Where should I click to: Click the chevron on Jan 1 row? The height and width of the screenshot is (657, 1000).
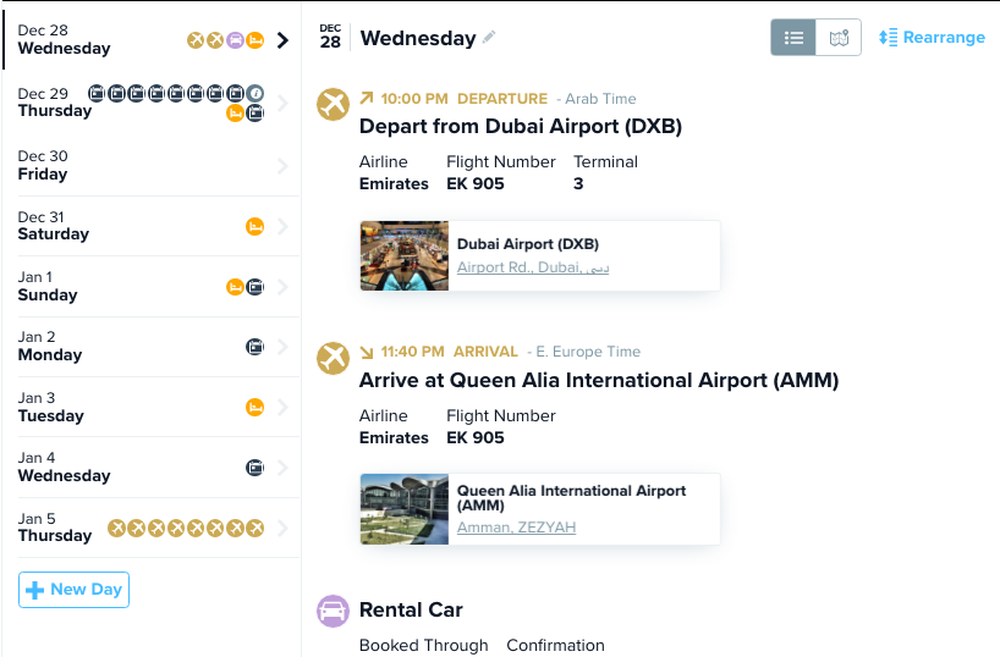point(283,287)
